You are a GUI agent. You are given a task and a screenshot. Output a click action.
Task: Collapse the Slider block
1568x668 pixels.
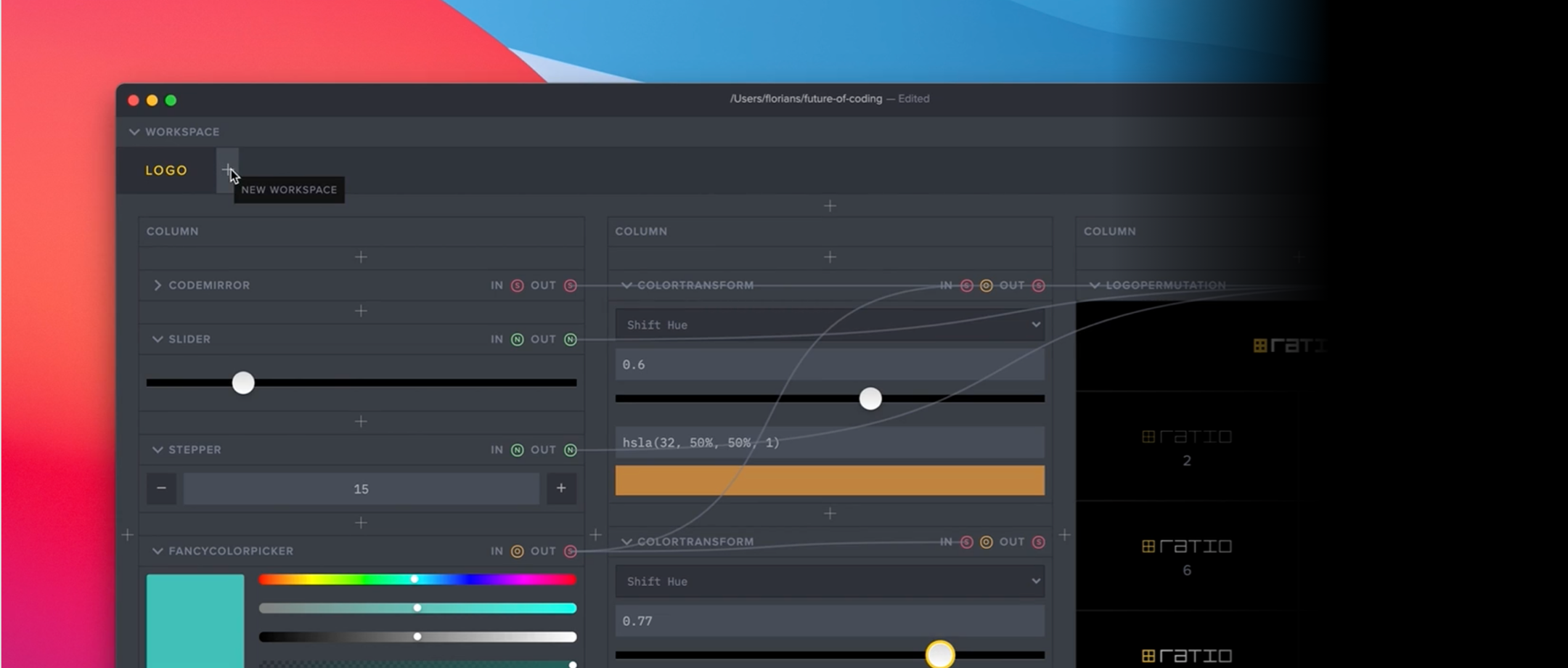click(x=158, y=339)
